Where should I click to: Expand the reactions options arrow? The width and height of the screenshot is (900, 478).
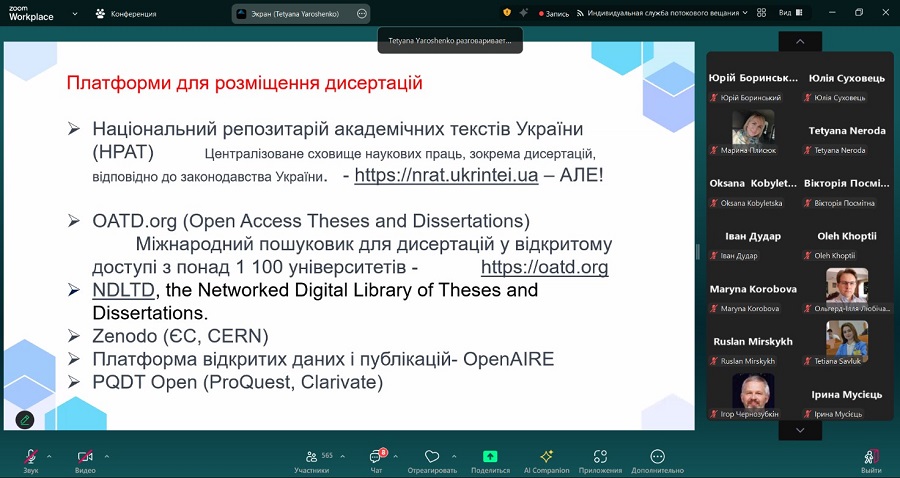pos(454,457)
